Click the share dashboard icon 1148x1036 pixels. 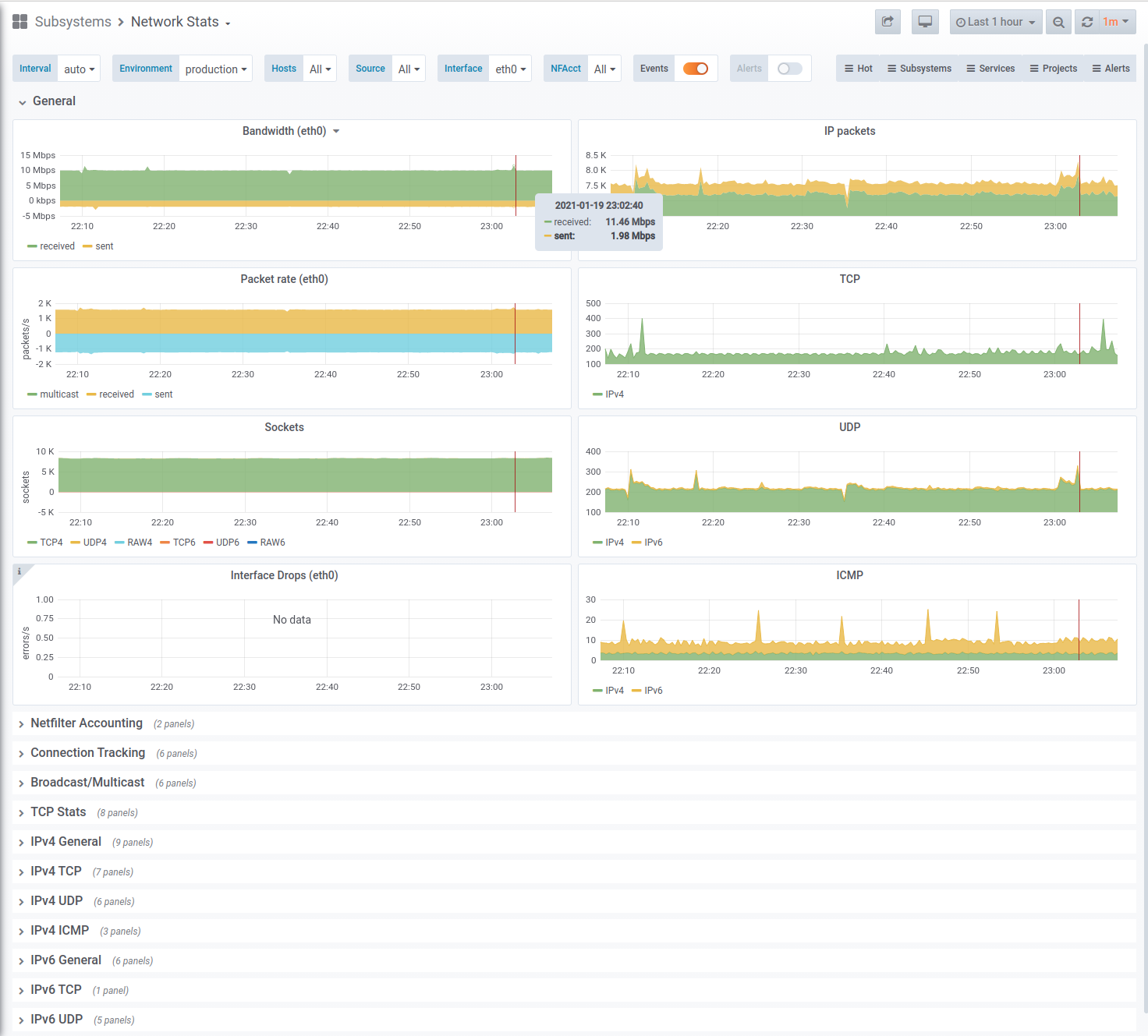click(888, 22)
